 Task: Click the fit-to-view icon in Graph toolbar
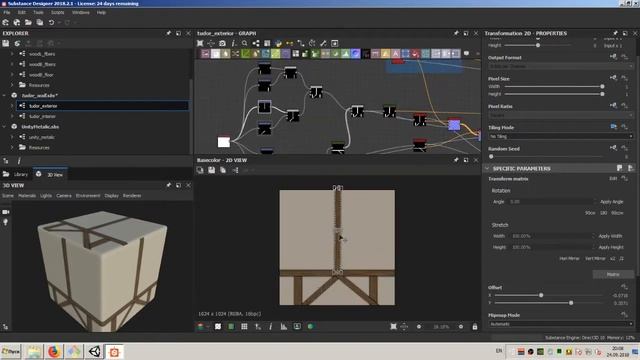pos(200,43)
